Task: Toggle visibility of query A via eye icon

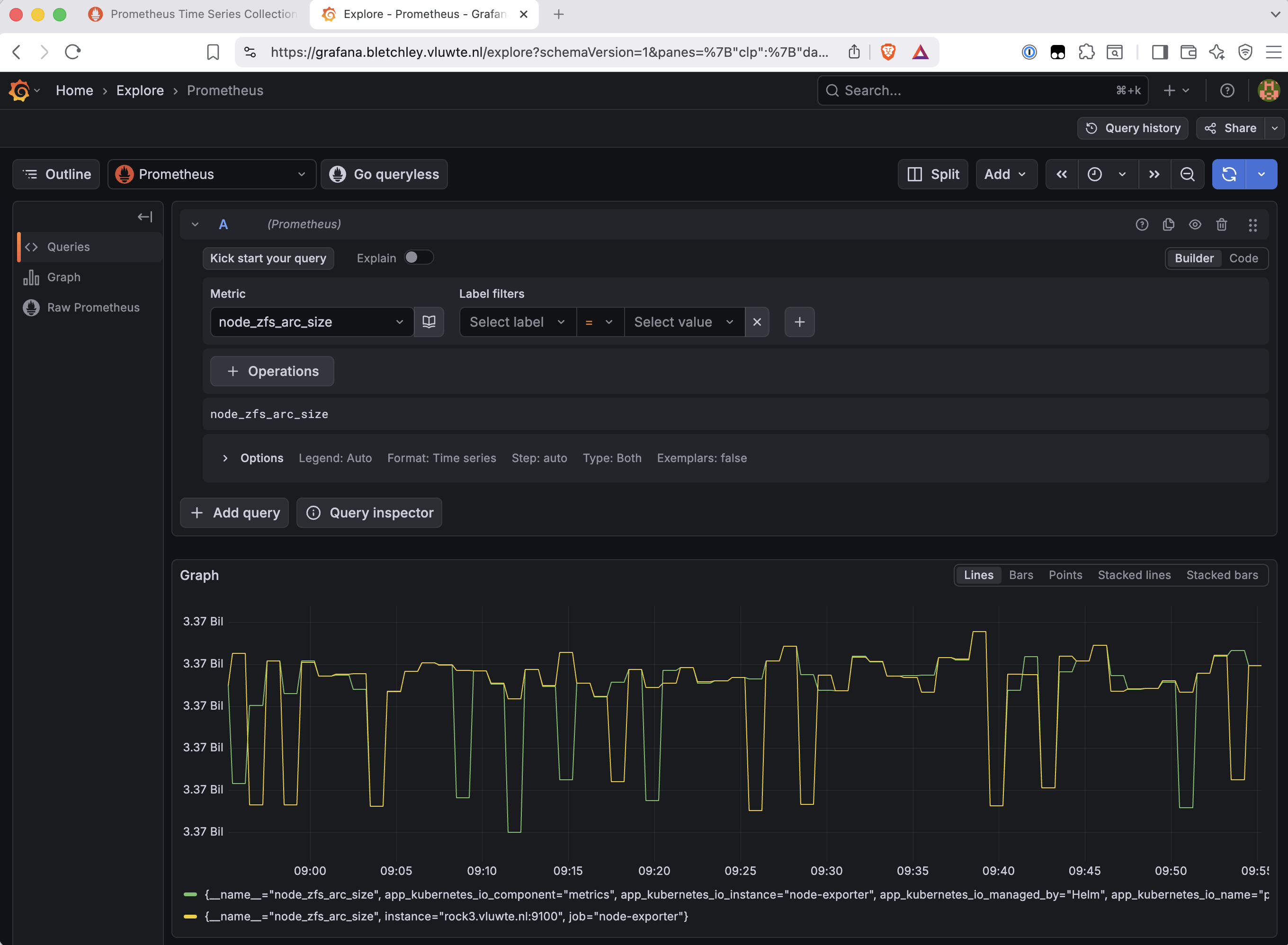Action: click(1195, 224)
